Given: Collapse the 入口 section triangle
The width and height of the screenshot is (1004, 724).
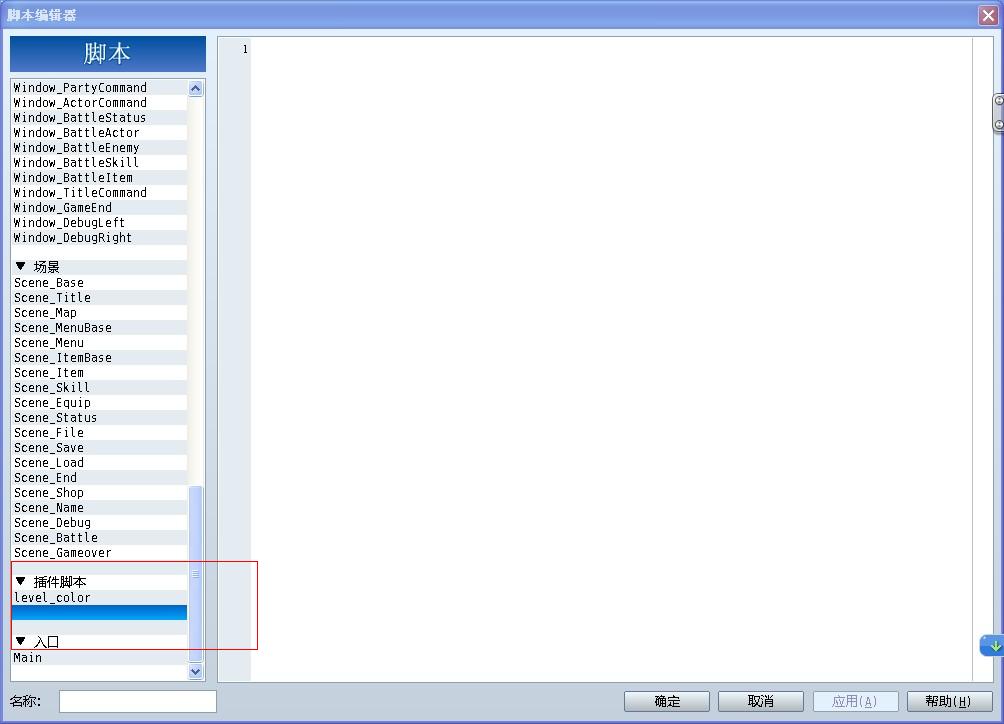Looking at the screenshot, I should point(20,640).
